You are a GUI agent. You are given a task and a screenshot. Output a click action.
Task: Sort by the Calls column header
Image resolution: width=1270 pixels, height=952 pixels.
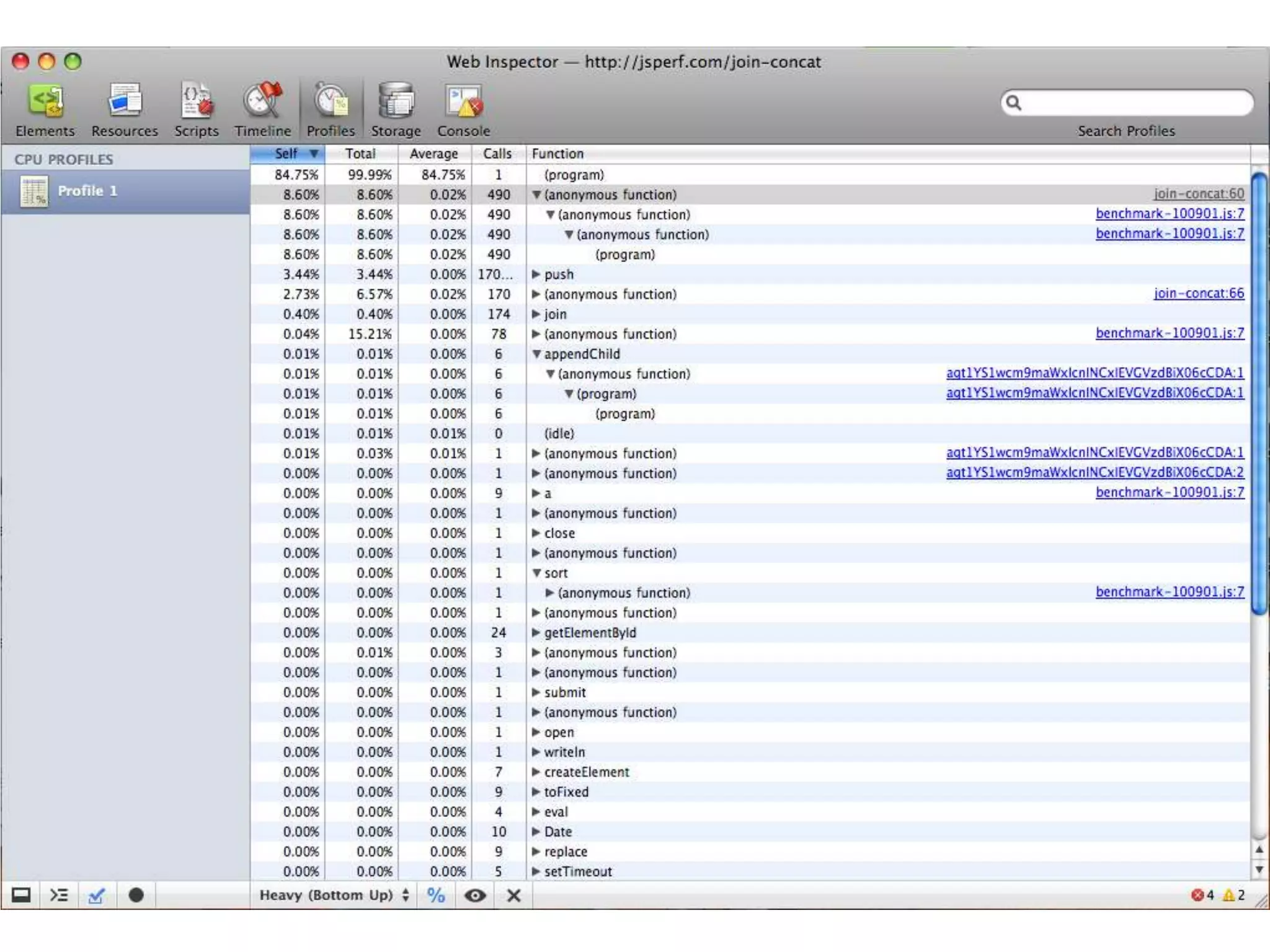click(497, 154)
